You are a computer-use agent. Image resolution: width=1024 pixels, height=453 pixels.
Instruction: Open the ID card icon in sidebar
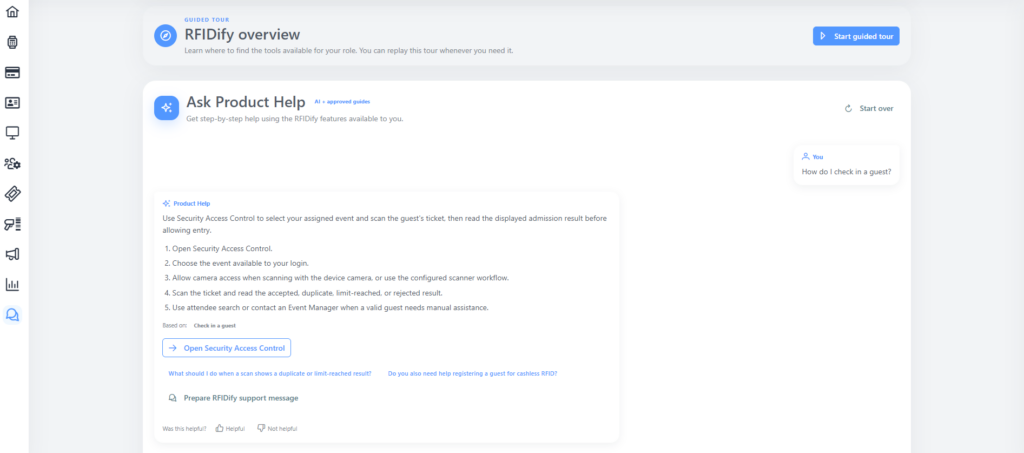(12, 102)
